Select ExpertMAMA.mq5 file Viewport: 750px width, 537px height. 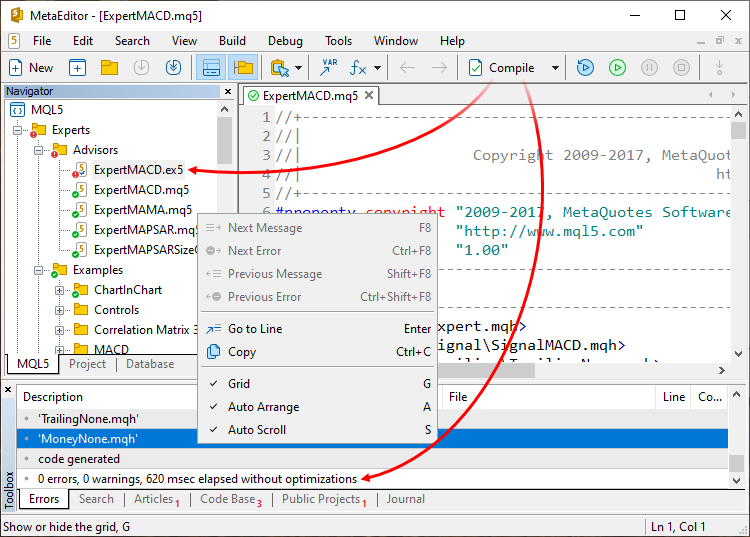(x=143, y=210)
